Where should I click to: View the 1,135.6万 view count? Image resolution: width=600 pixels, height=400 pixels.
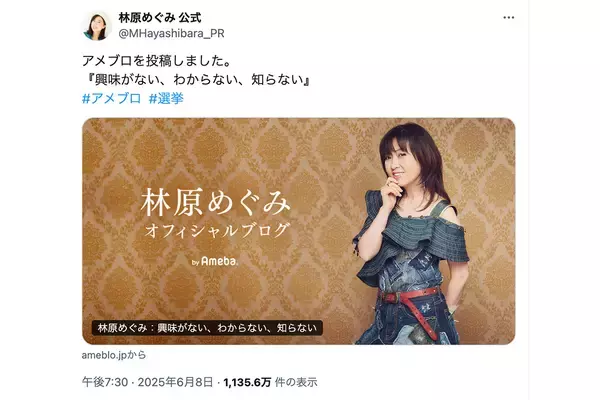click(247, 382)
